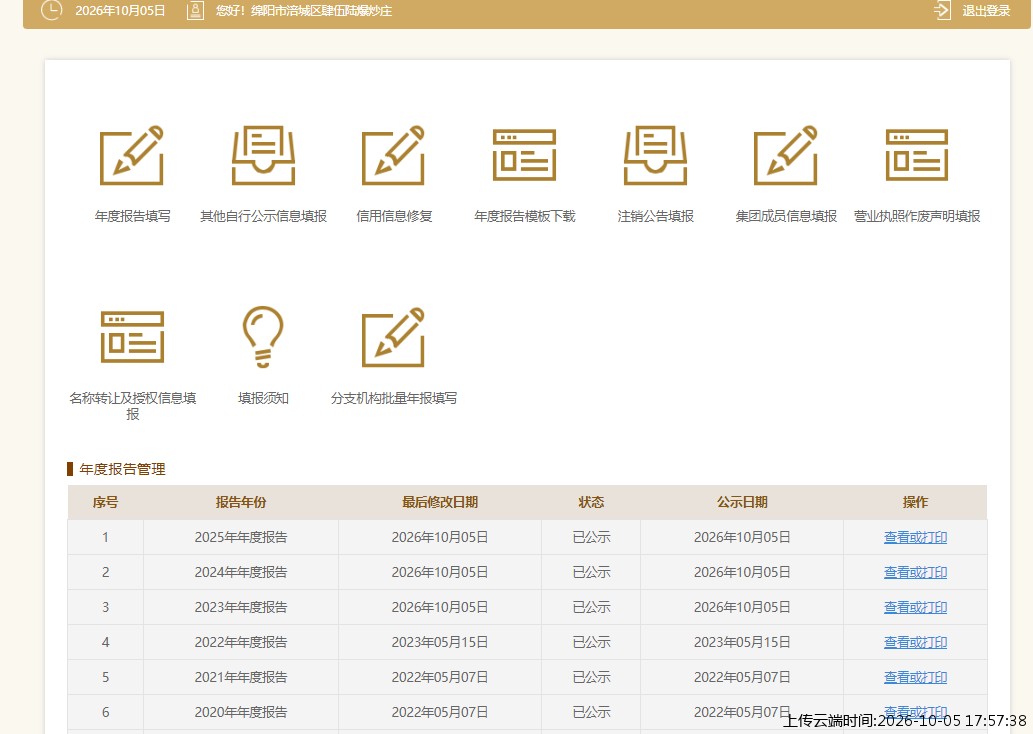View or print the 2023年年度报告

click(915, 607)
